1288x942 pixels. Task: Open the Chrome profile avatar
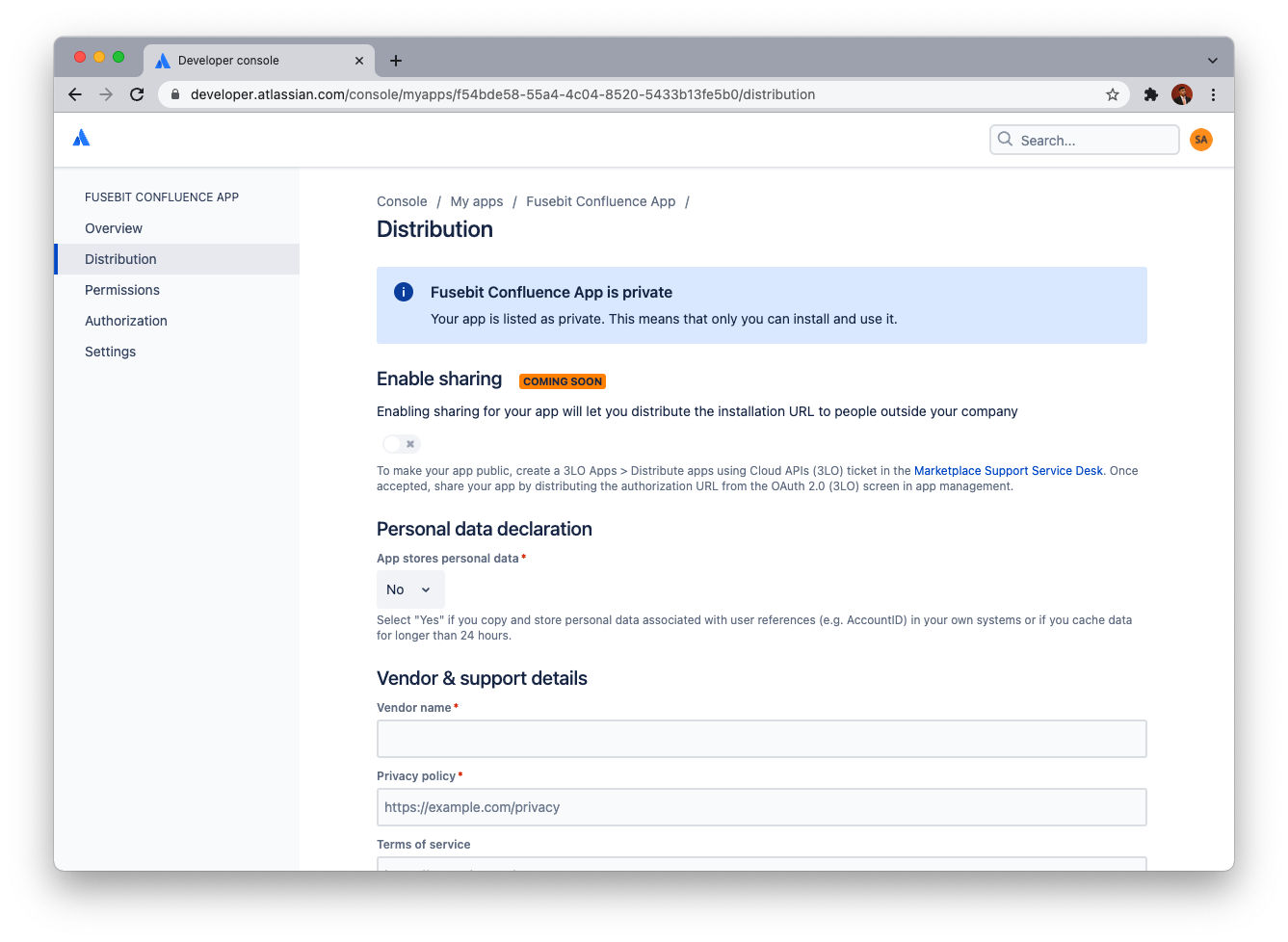pos(1182,94)
